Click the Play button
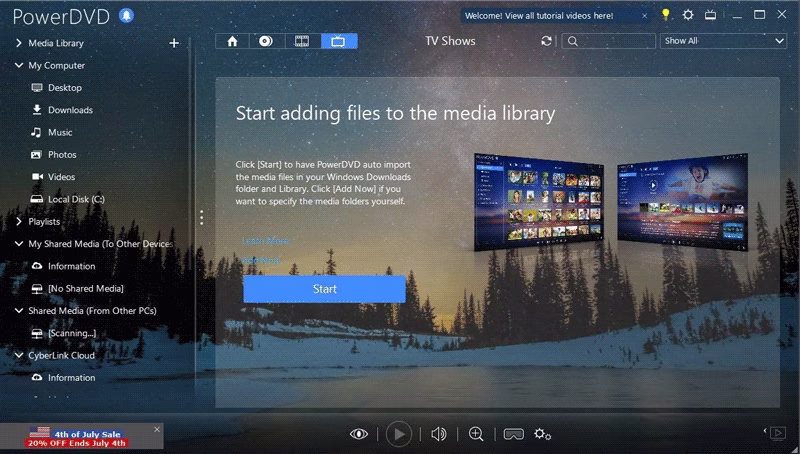800x454 pixels. coord(399,434)
